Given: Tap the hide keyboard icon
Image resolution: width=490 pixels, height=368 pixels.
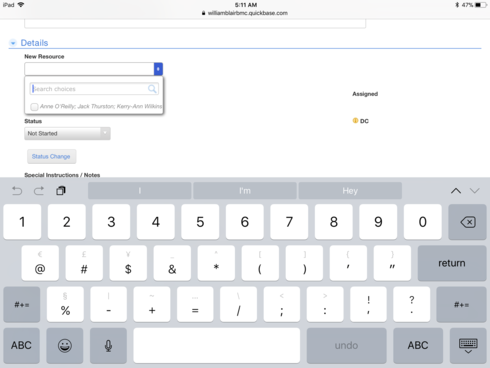Looking at the screenshot, I should (468, 346).
